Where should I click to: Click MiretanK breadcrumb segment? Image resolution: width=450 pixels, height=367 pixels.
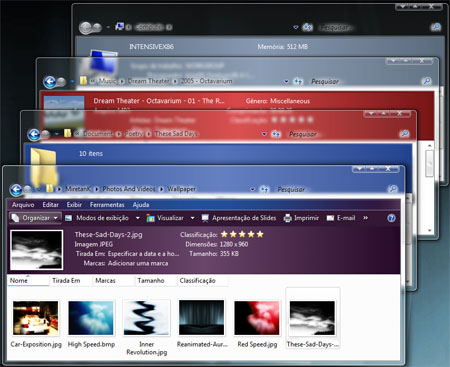point(78,189)
